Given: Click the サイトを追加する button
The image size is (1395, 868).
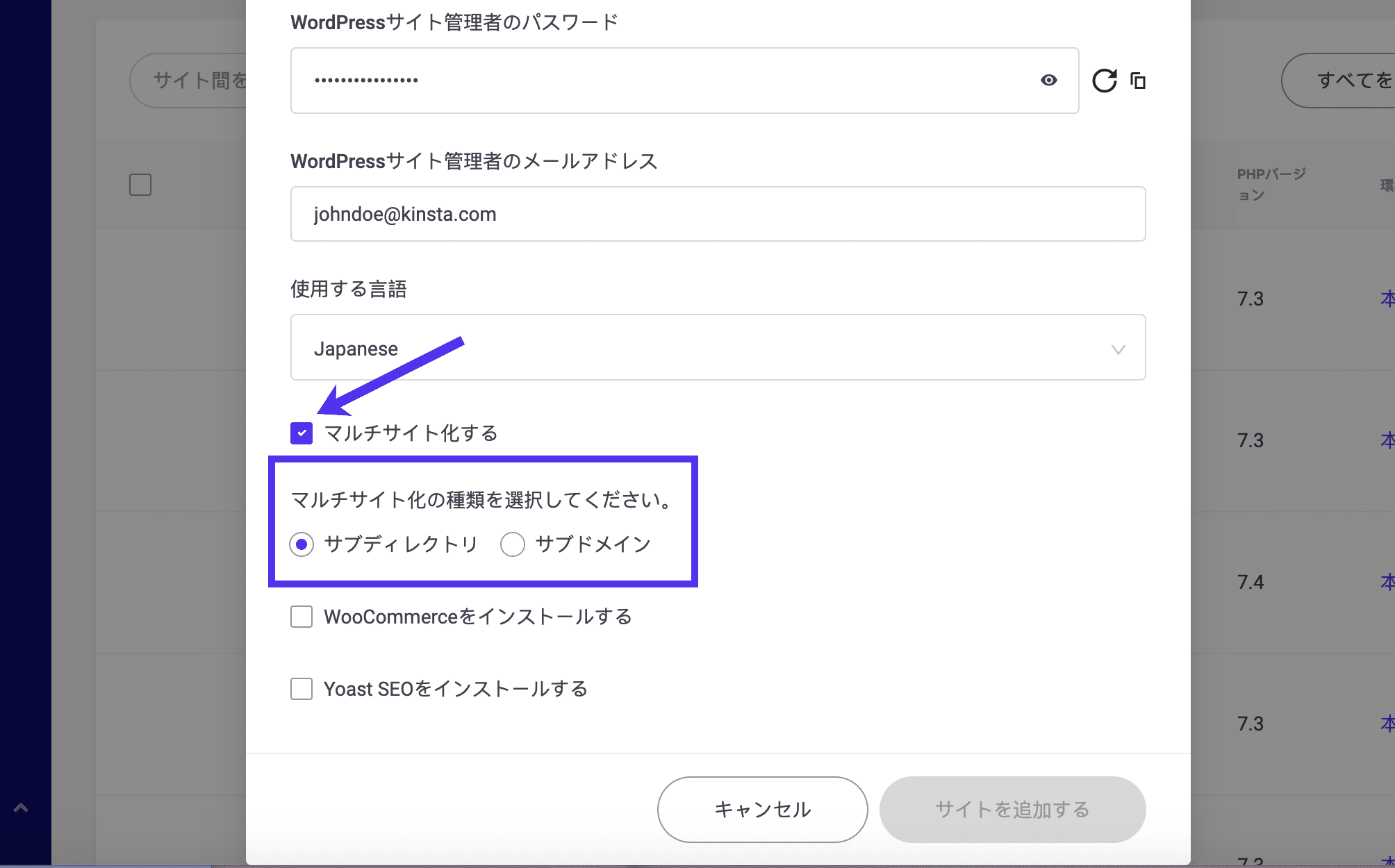Looking at the screenshot, I should 1012,808.
